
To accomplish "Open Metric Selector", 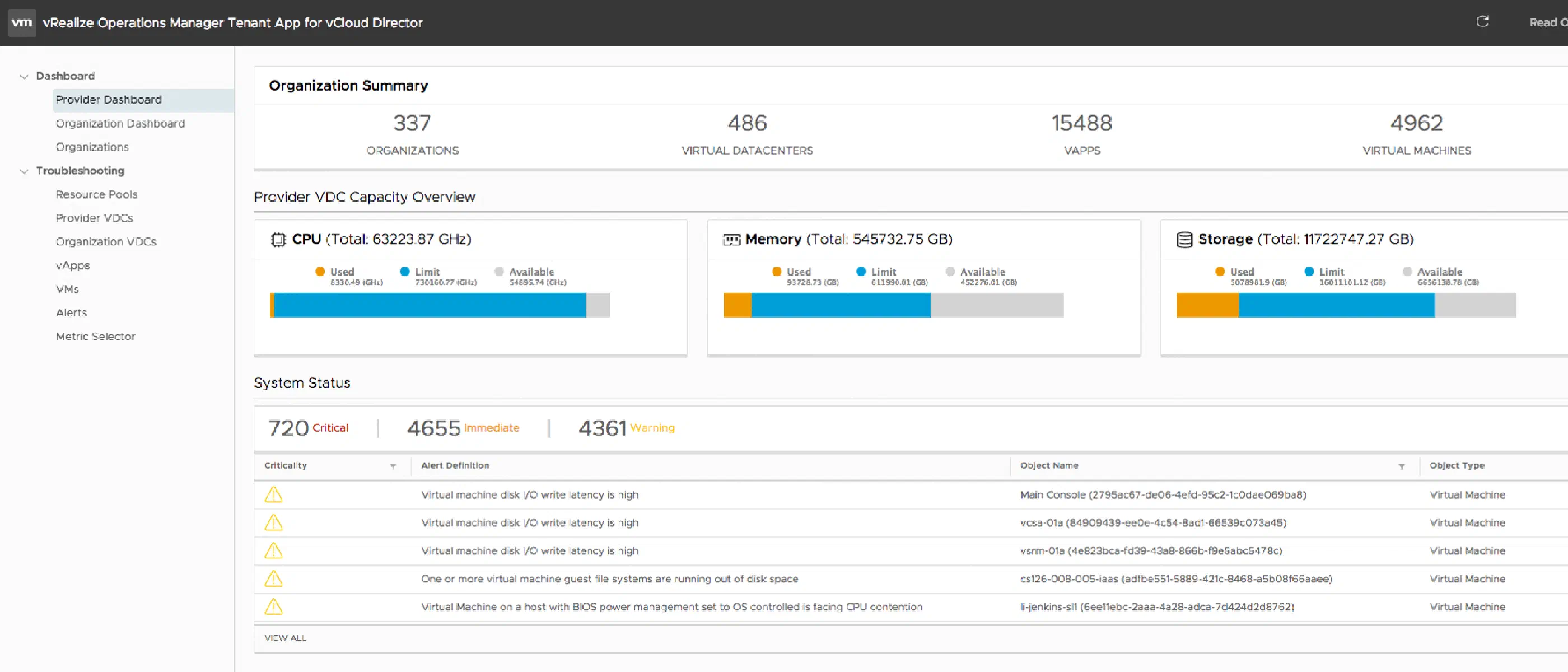I will [x=95, y=337].
